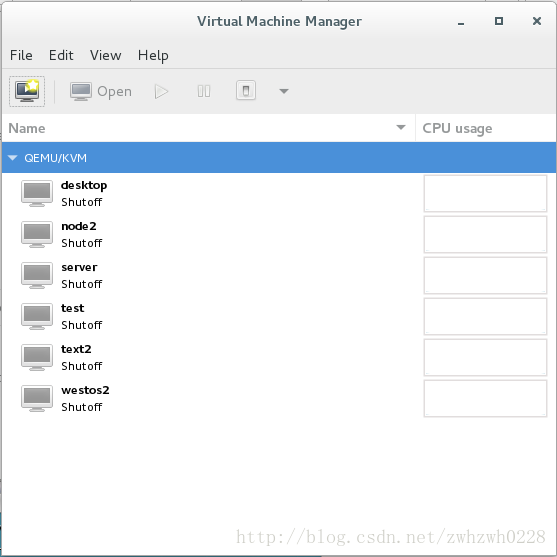Open the Edit menu

point(61,55)
